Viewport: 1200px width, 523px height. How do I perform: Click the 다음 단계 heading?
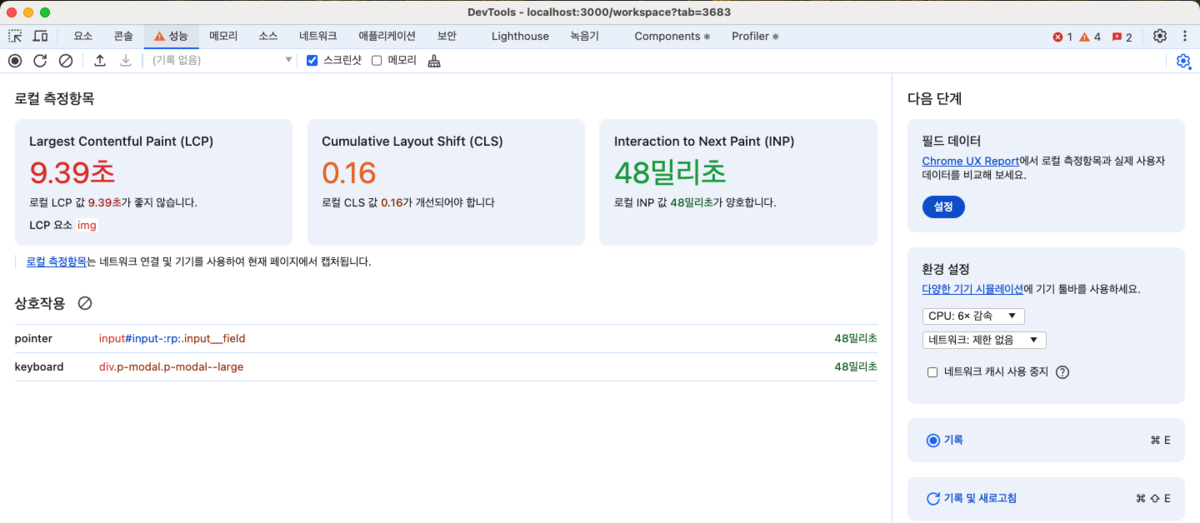pos(934,99)
